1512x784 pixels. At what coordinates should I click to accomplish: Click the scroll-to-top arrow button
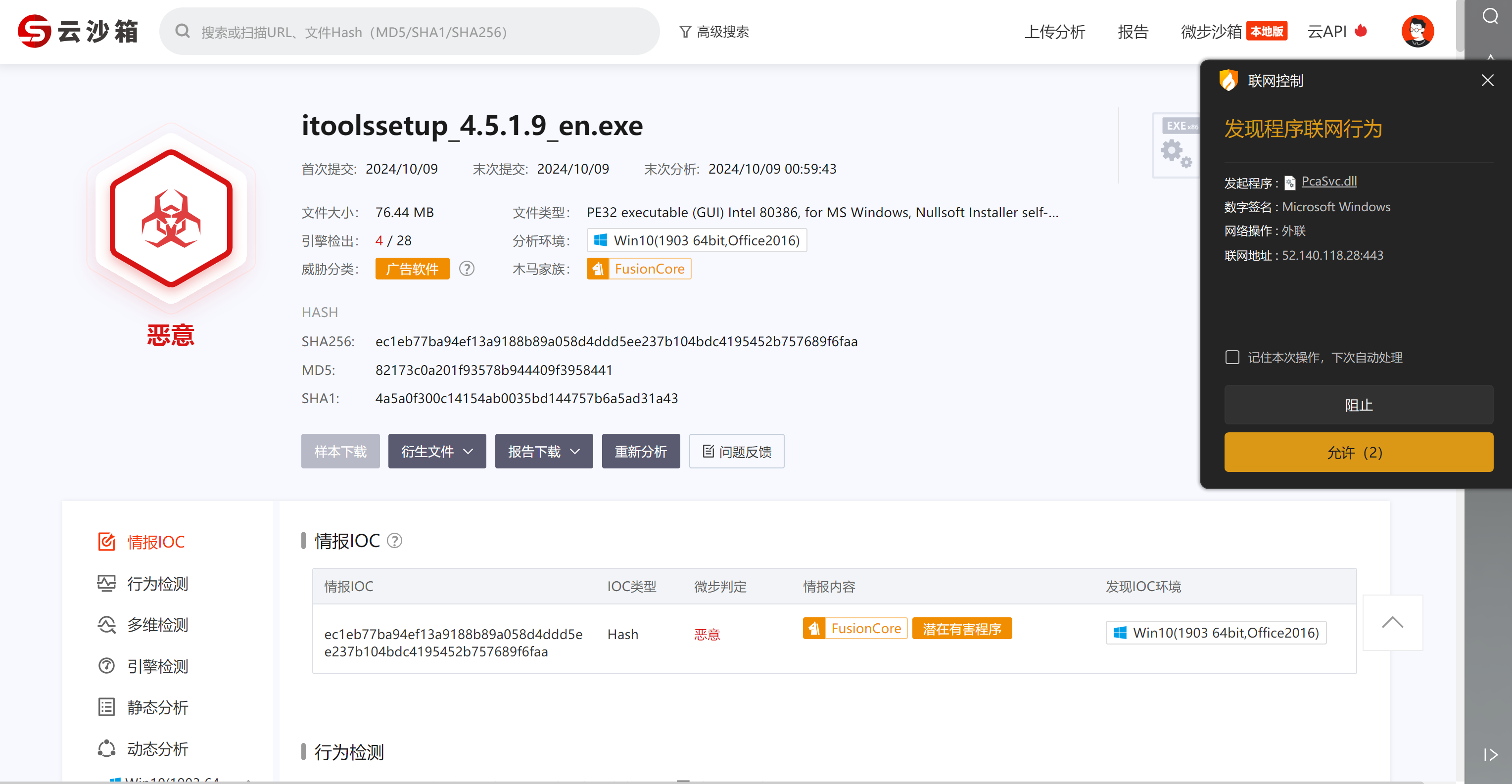1392,623
